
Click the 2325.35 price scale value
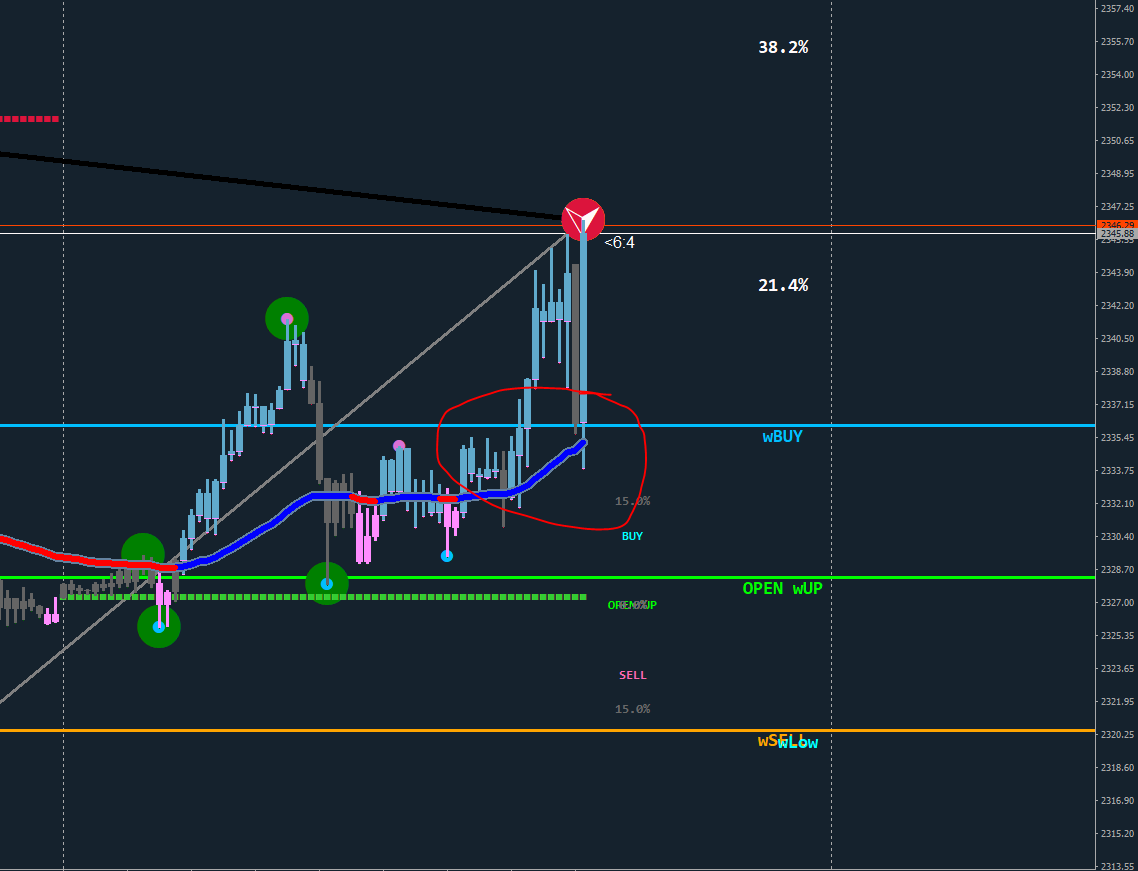pyautogui.click(x=1117, y=635)
